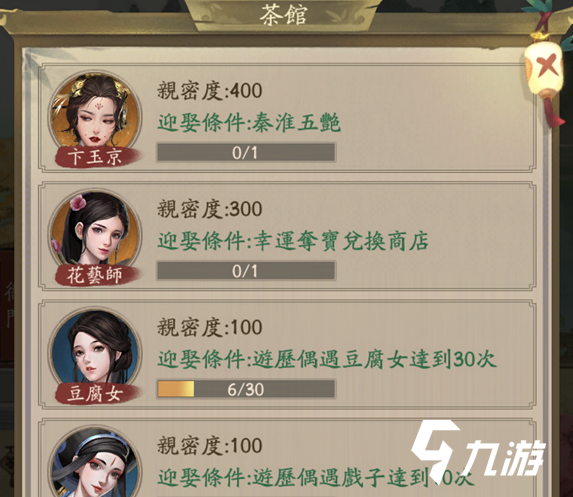Click the 親密度:300 label
The height and width of the screenshot is (497, 573).
point(209,209)
